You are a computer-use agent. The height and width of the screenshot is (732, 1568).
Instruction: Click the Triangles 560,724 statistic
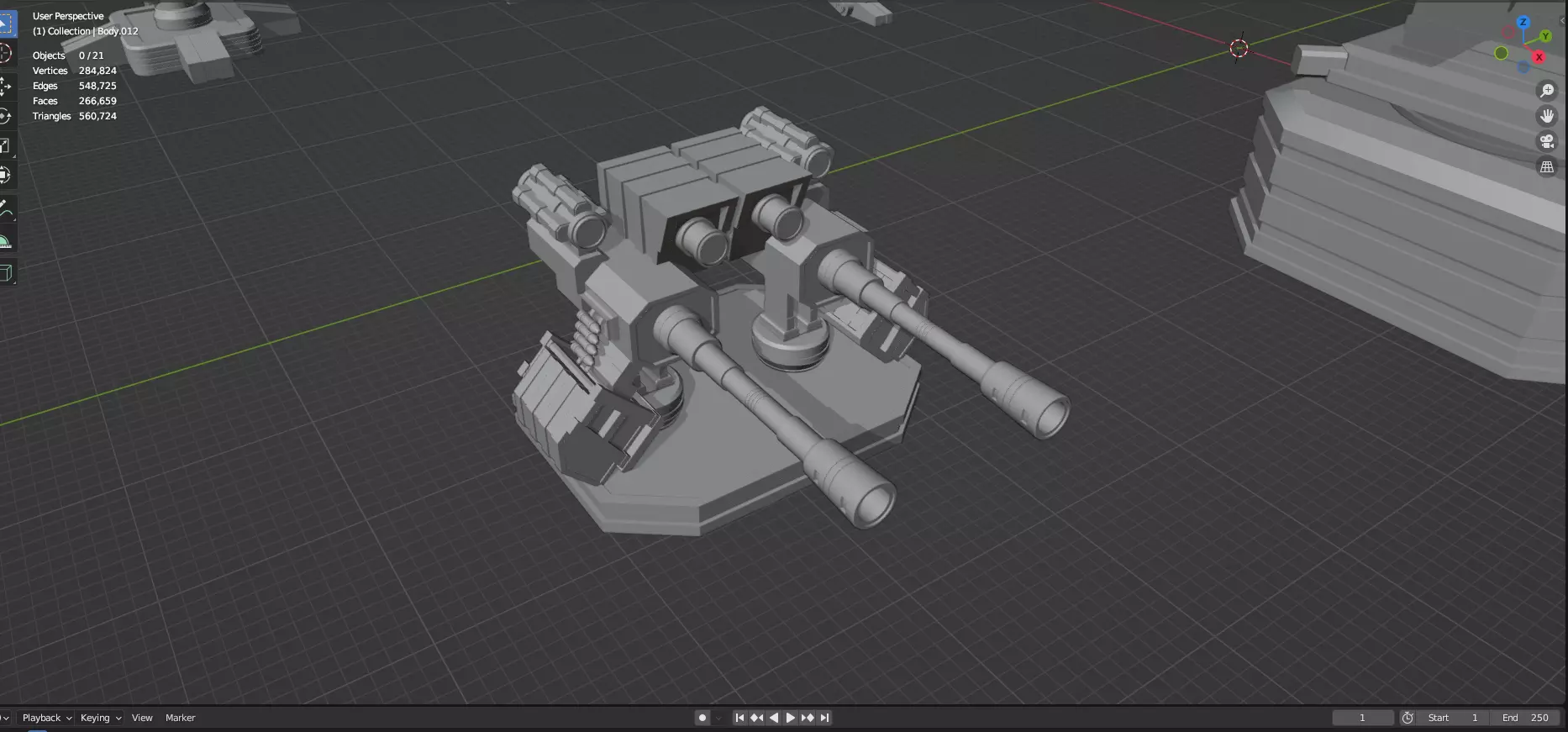click(x=74, y=116)
